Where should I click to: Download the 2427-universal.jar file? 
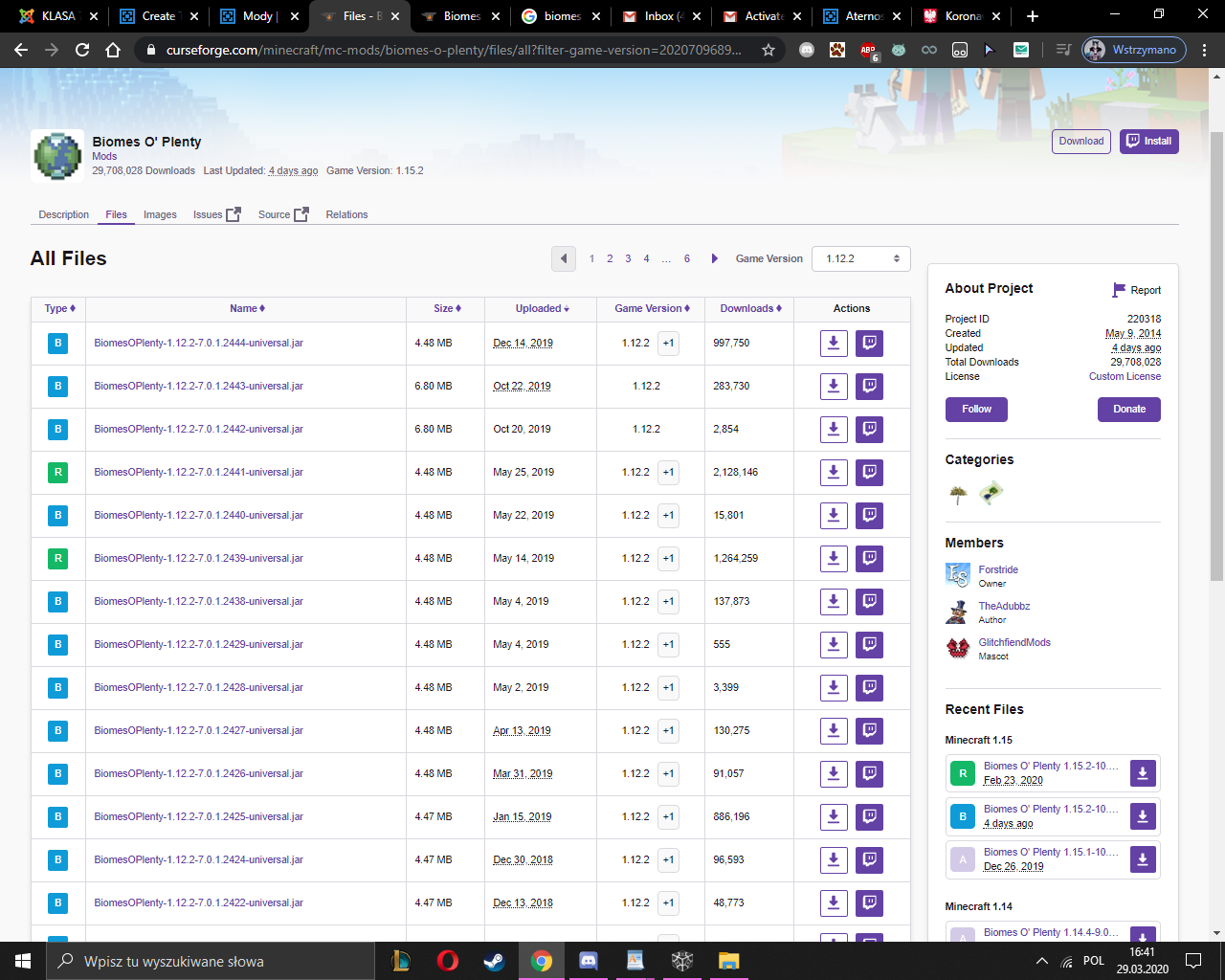tap(834, 730)
